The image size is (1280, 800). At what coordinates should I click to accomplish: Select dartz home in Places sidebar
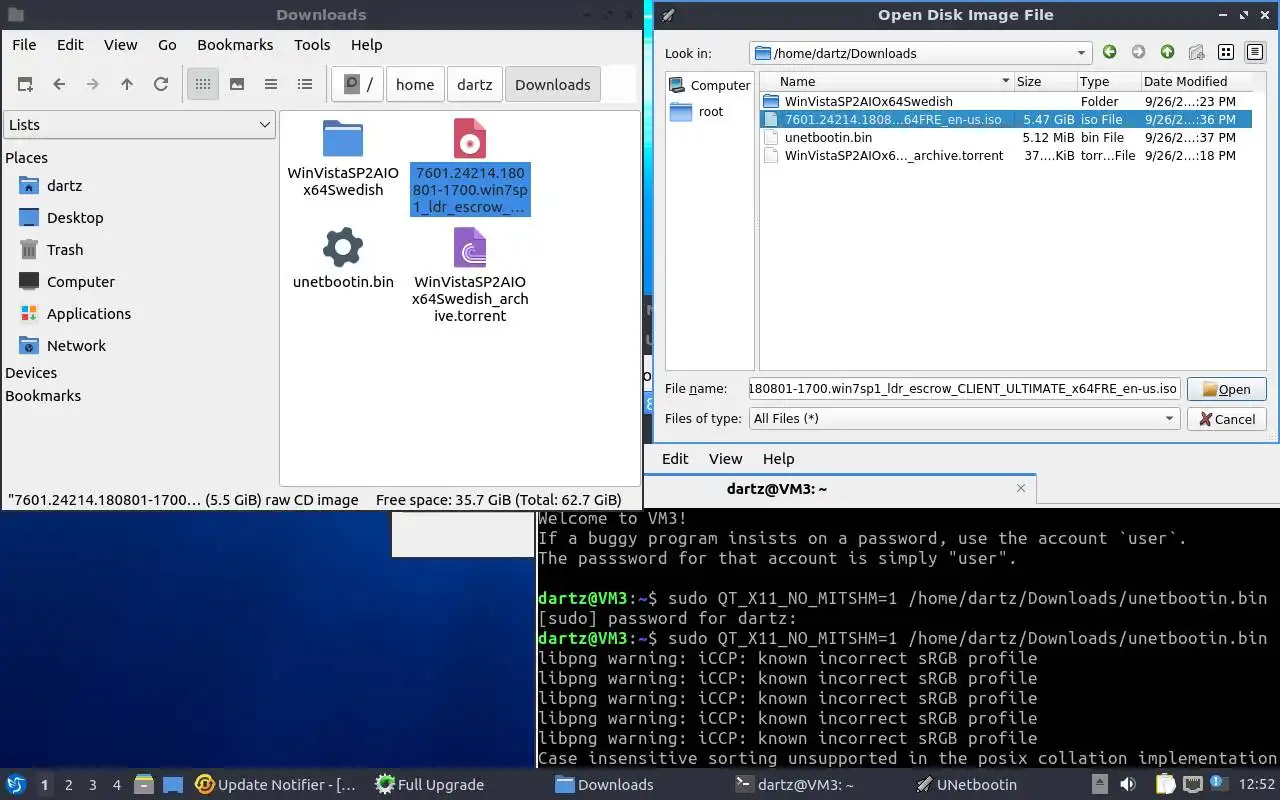click(64, 186)
